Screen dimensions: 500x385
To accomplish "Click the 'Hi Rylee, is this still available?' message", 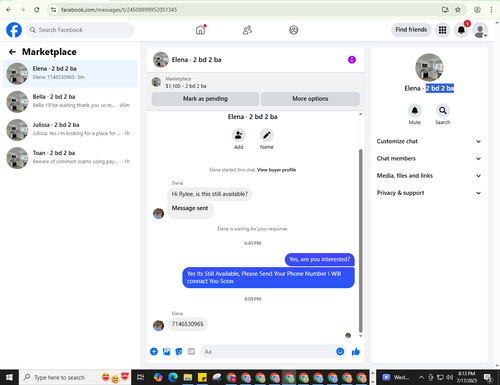I will click(x=210, y=194).
